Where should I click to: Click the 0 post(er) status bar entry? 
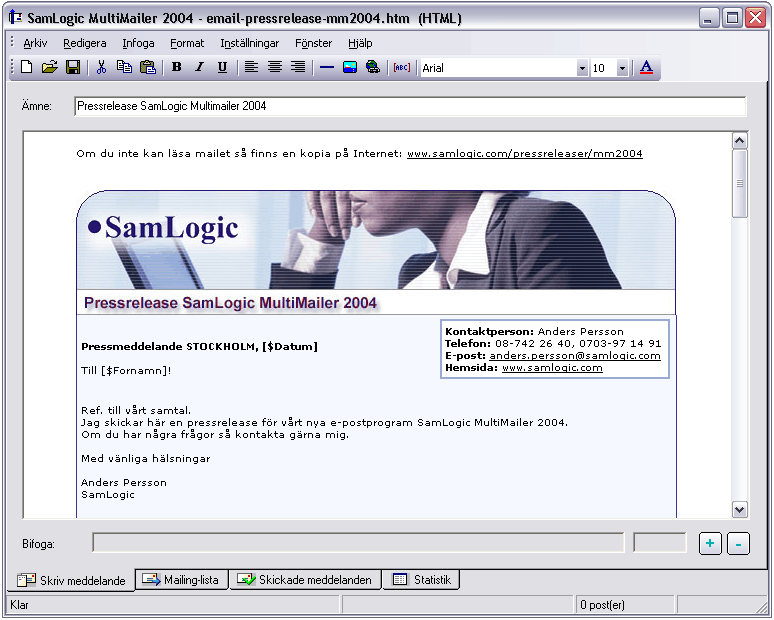point(602,605)
